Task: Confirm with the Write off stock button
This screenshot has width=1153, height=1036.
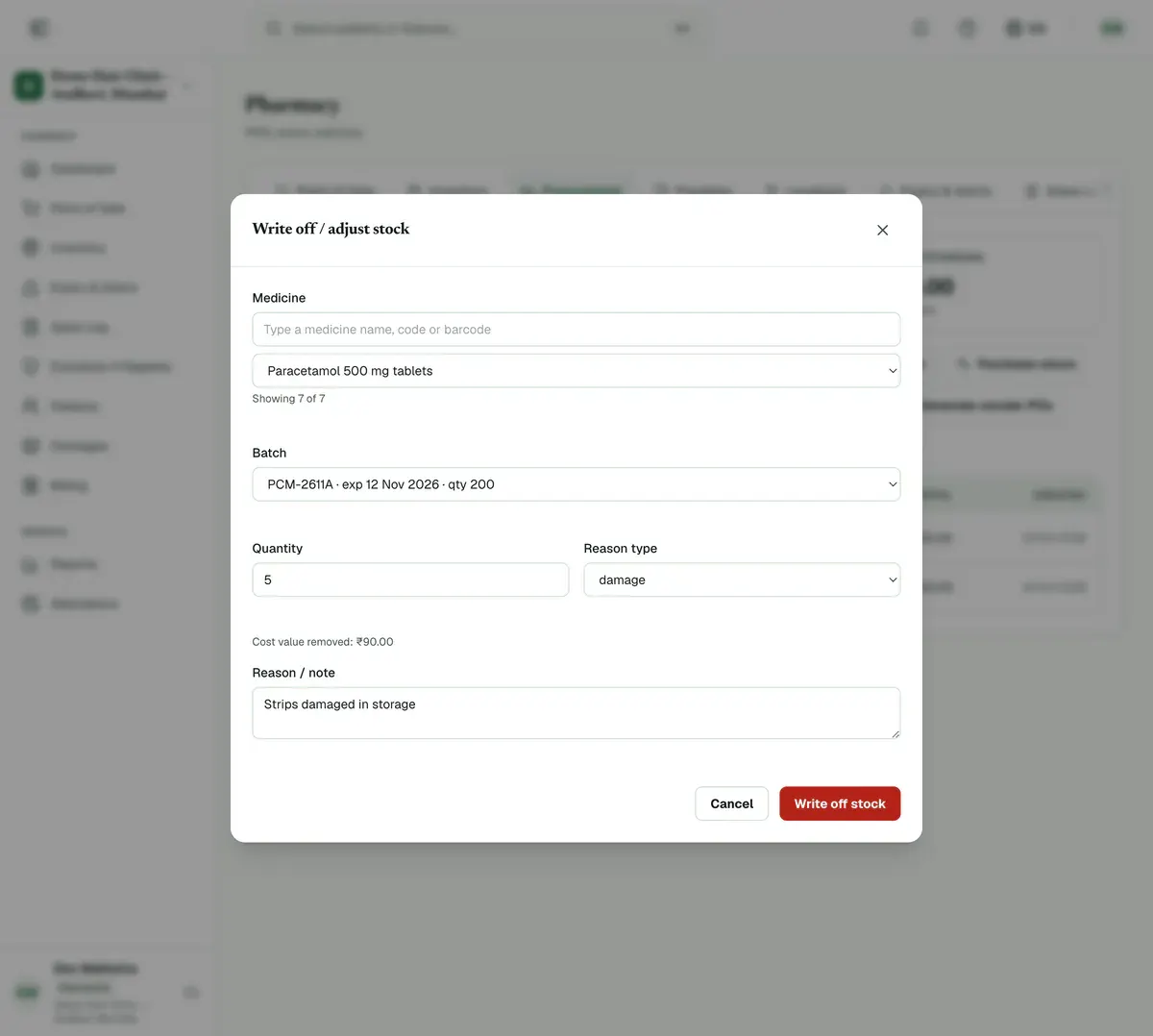Action: 840,803
